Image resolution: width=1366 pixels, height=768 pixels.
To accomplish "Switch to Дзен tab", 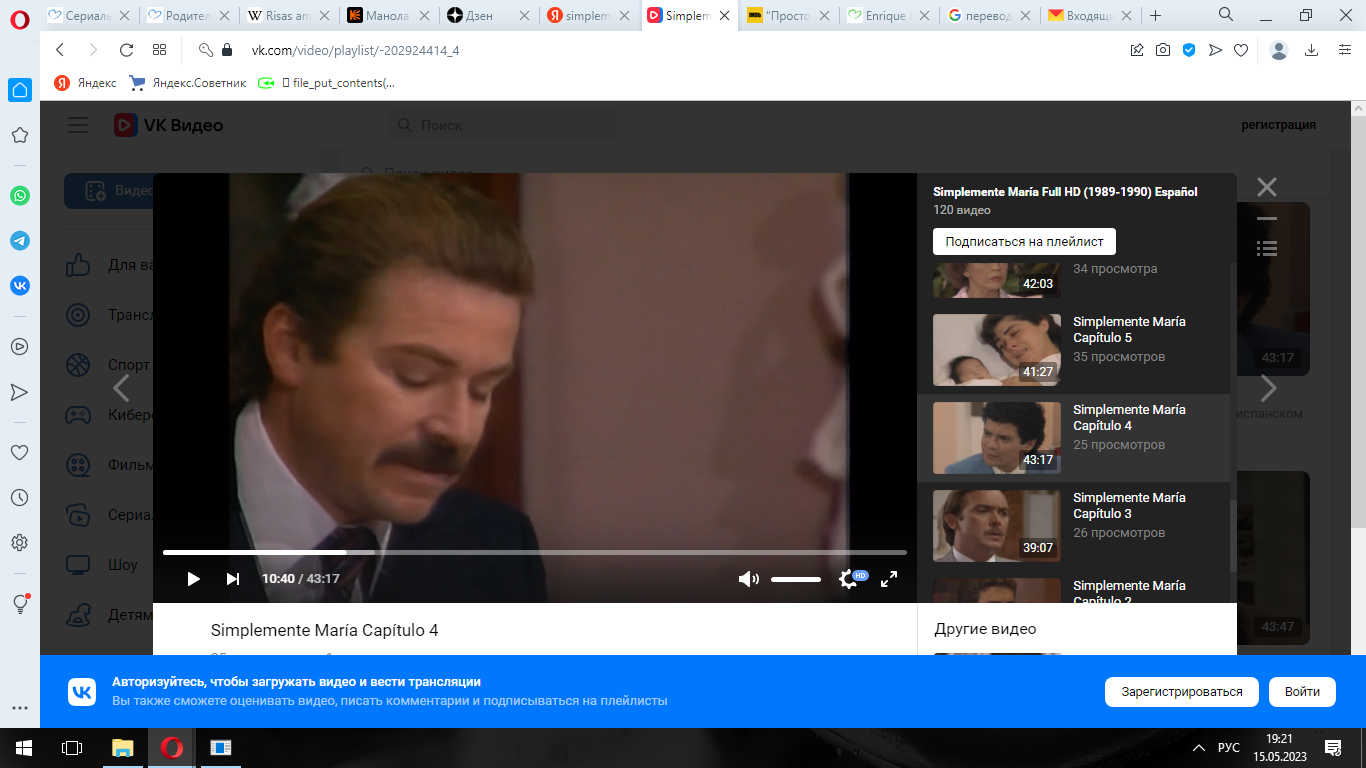I will point(487,15).
